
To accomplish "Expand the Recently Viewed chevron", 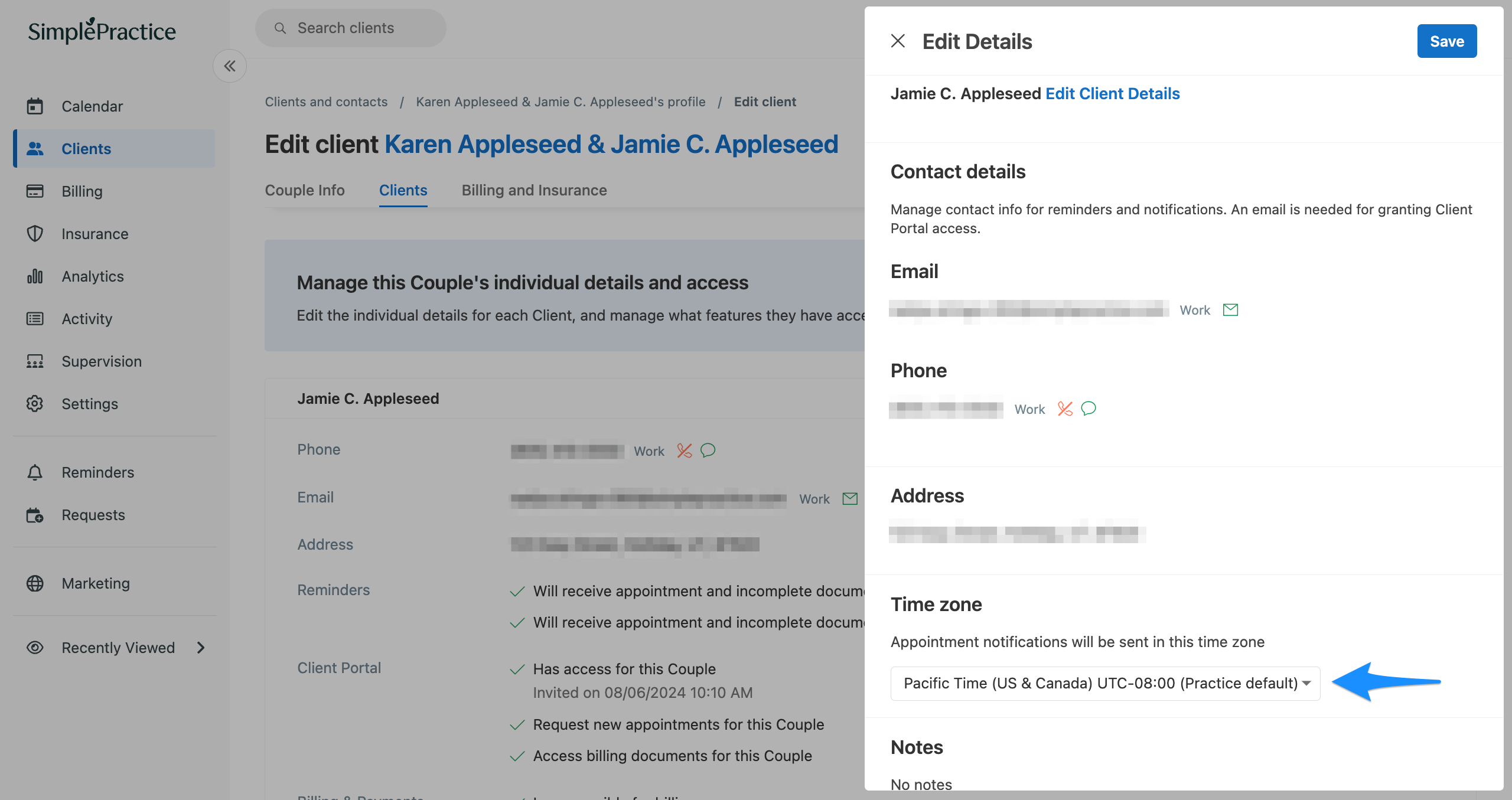I will click(201, 648).
